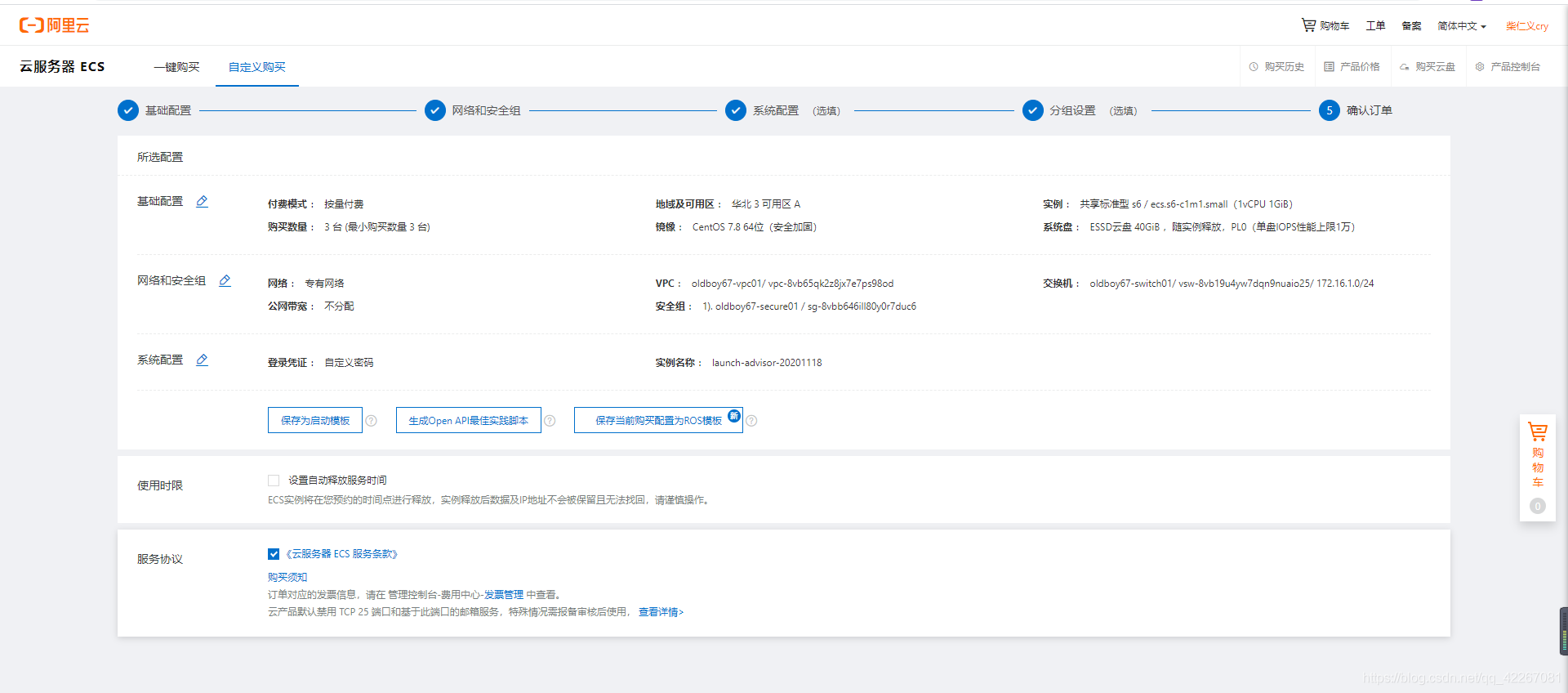This screenshot has width=1568, height=693.
Task: Open the user account name menu
Action: 1527,26
